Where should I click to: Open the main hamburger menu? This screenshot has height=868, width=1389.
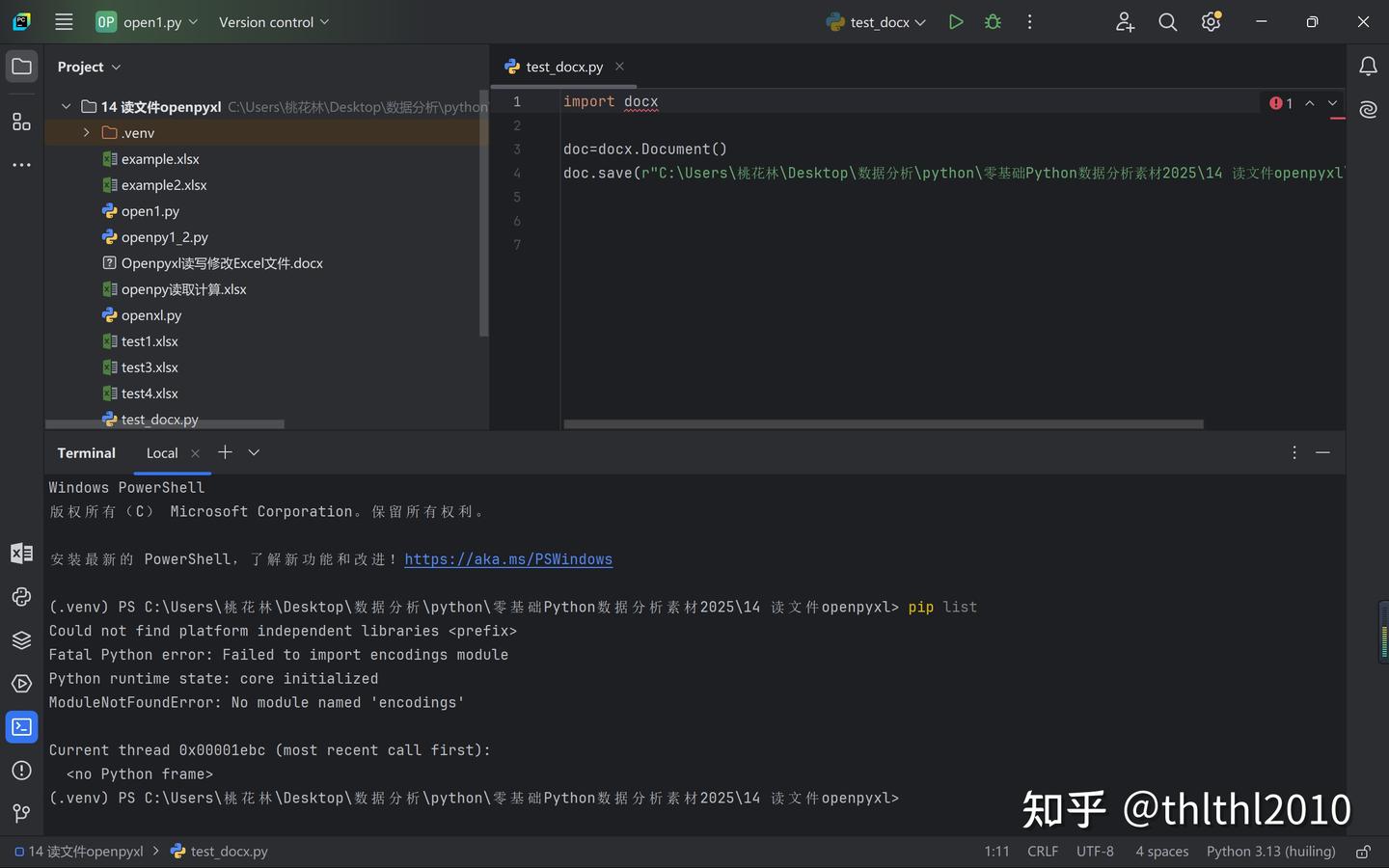click(64, 21)
